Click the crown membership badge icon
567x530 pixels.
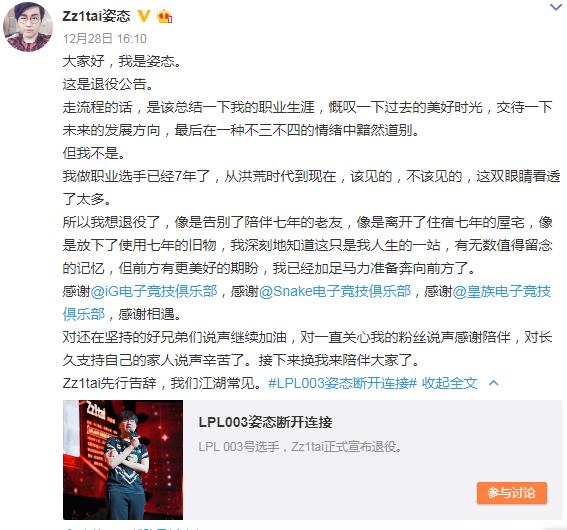tap(165, 16)
